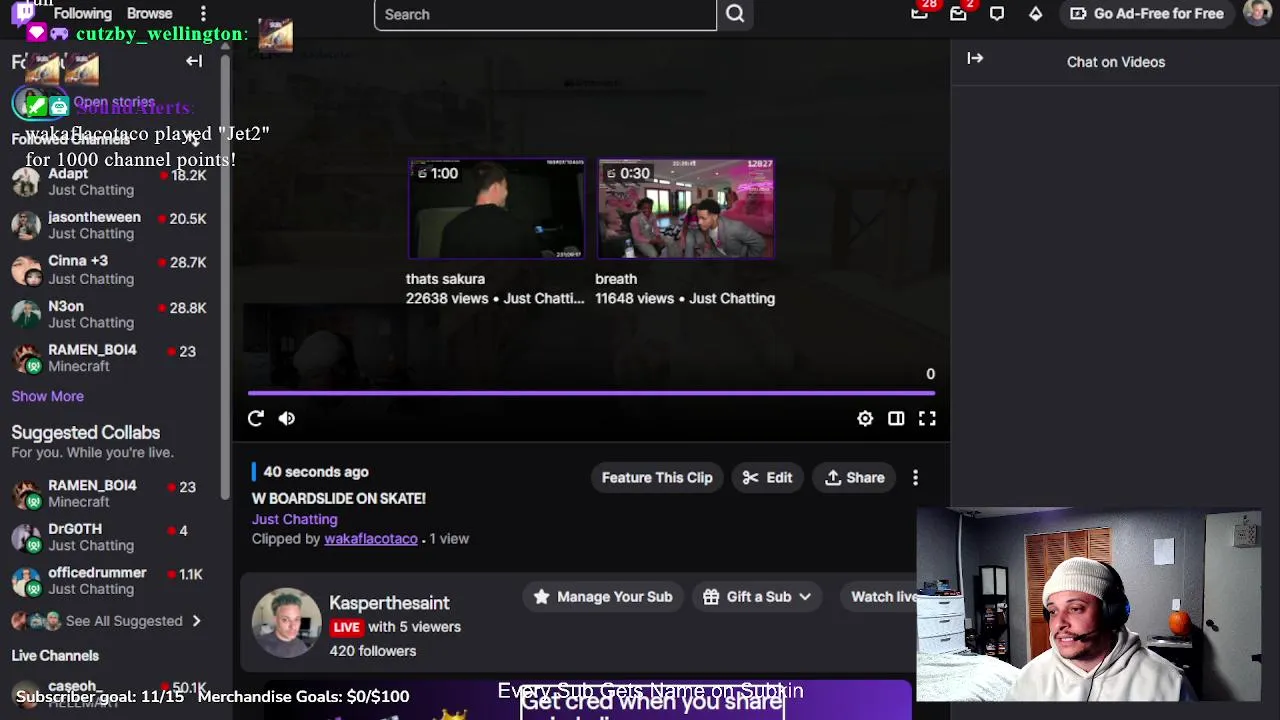
Task: Focus the Search input field
Action: tap(545, 14)
